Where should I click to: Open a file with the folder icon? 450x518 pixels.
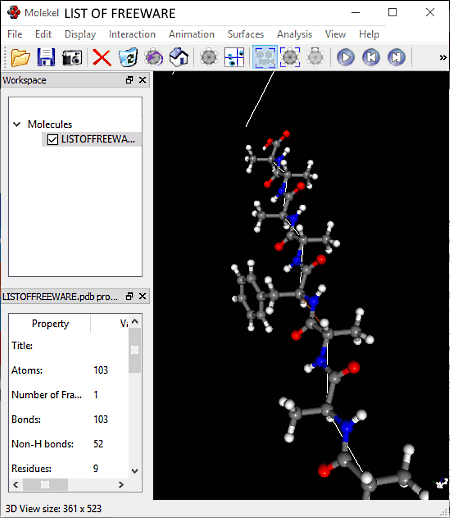tap(20, 57)
